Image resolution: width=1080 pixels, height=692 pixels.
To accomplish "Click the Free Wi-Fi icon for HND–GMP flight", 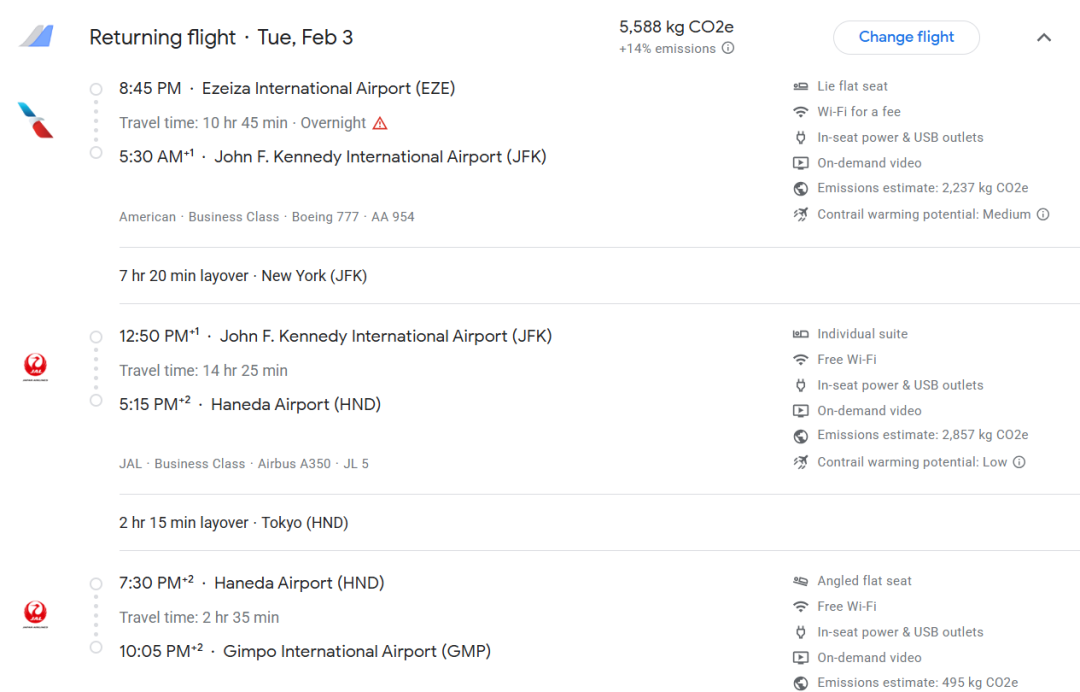I will pos(800,607).
